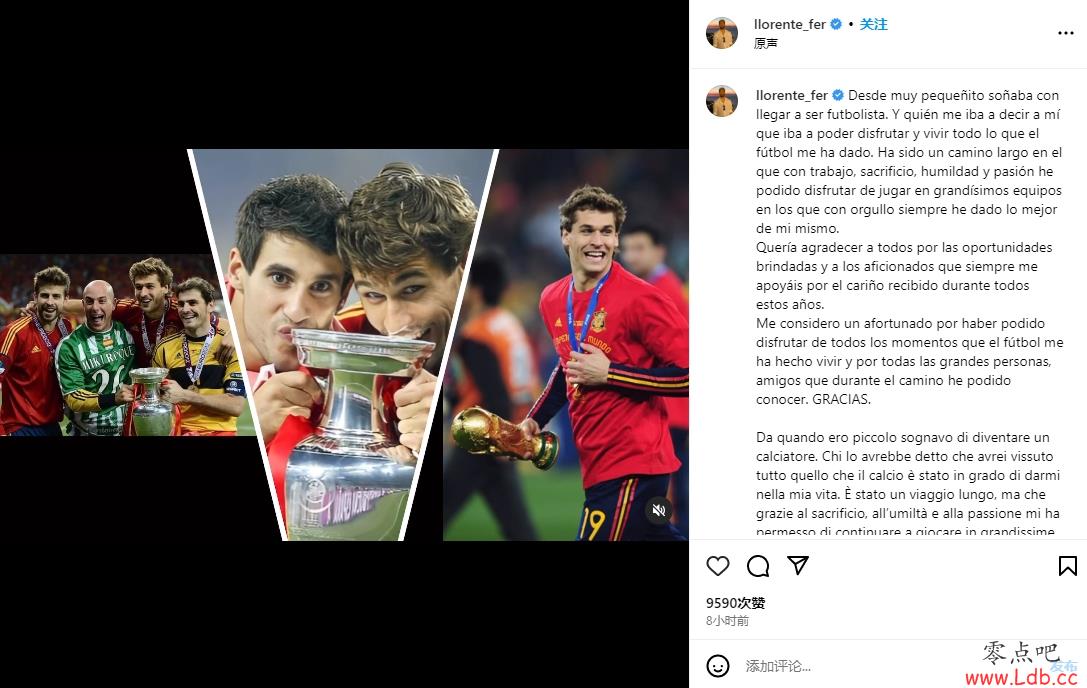Focus the 添加评论 comment input field
The image size is (1087, 688).
click(x=860, y=666)
